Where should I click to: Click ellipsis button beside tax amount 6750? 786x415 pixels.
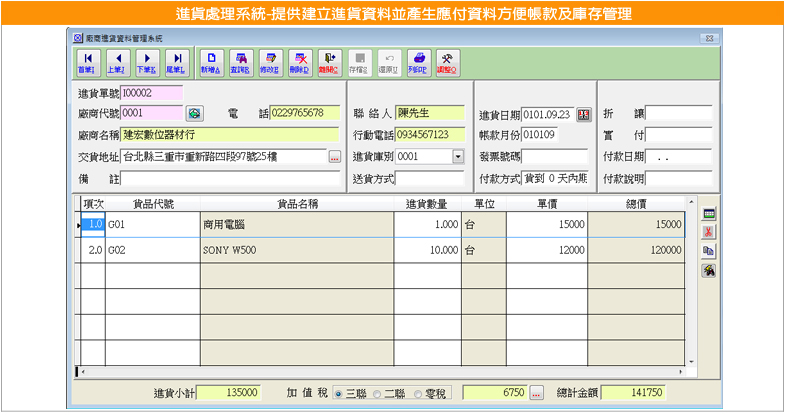pos(536,392)
